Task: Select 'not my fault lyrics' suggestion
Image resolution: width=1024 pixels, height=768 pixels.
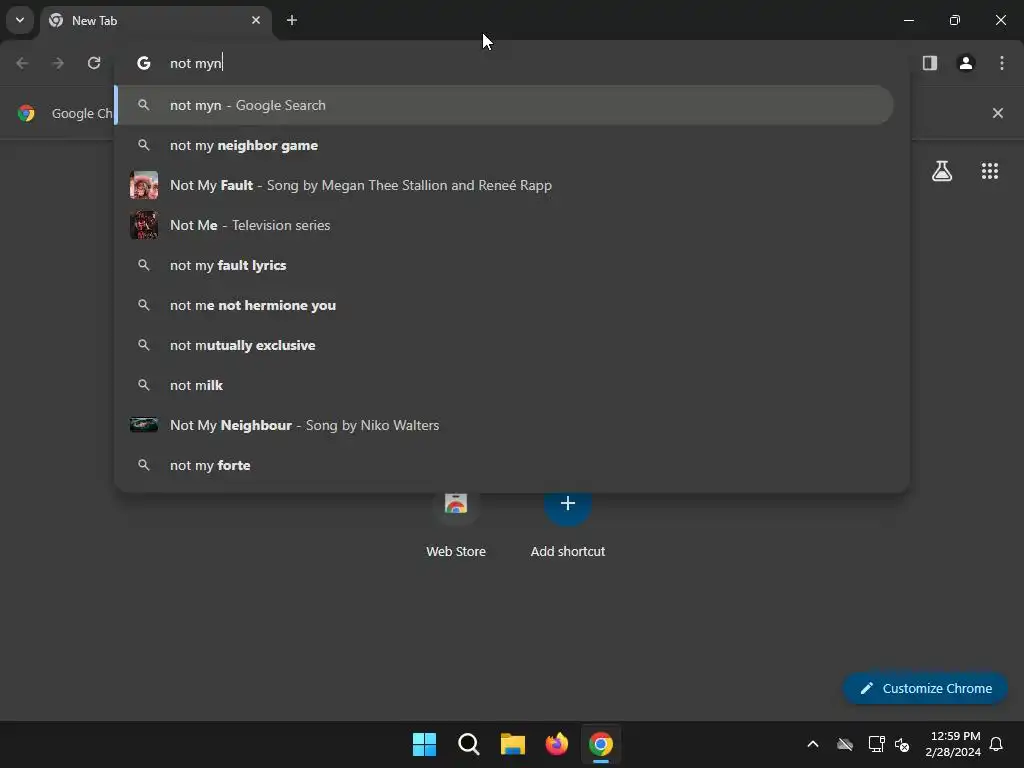Action: [504, 265]
